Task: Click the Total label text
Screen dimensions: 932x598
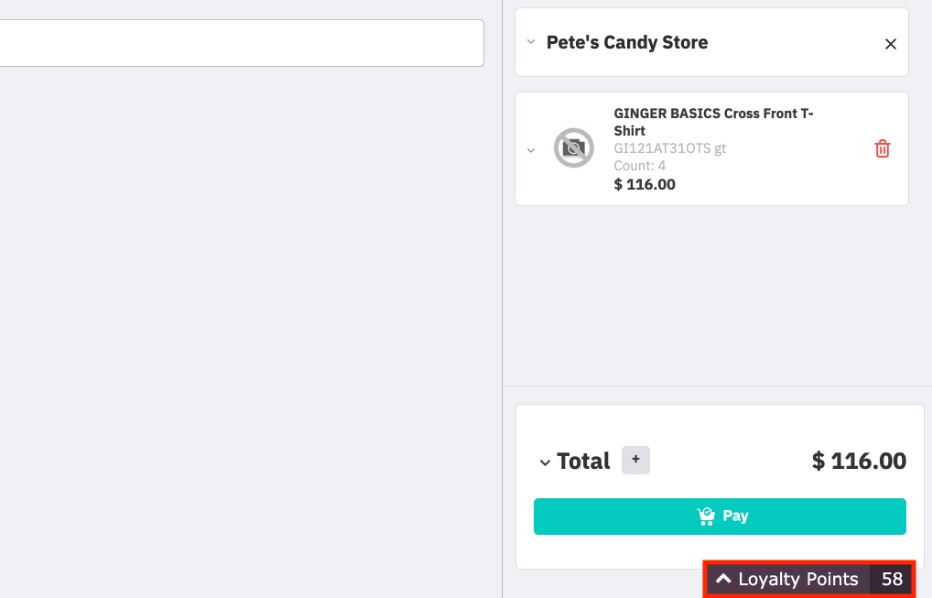Action: click(x=583, y=461)
